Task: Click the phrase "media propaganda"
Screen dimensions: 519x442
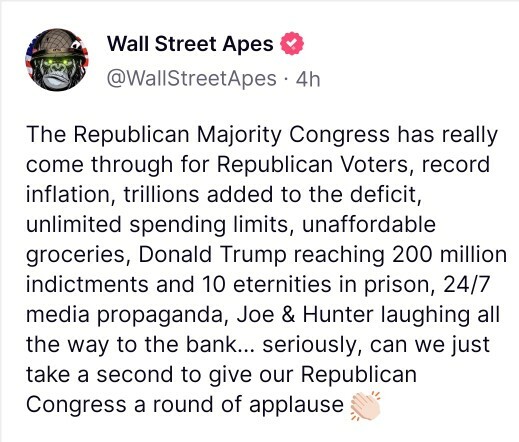Action: click(x=124, y=315)
